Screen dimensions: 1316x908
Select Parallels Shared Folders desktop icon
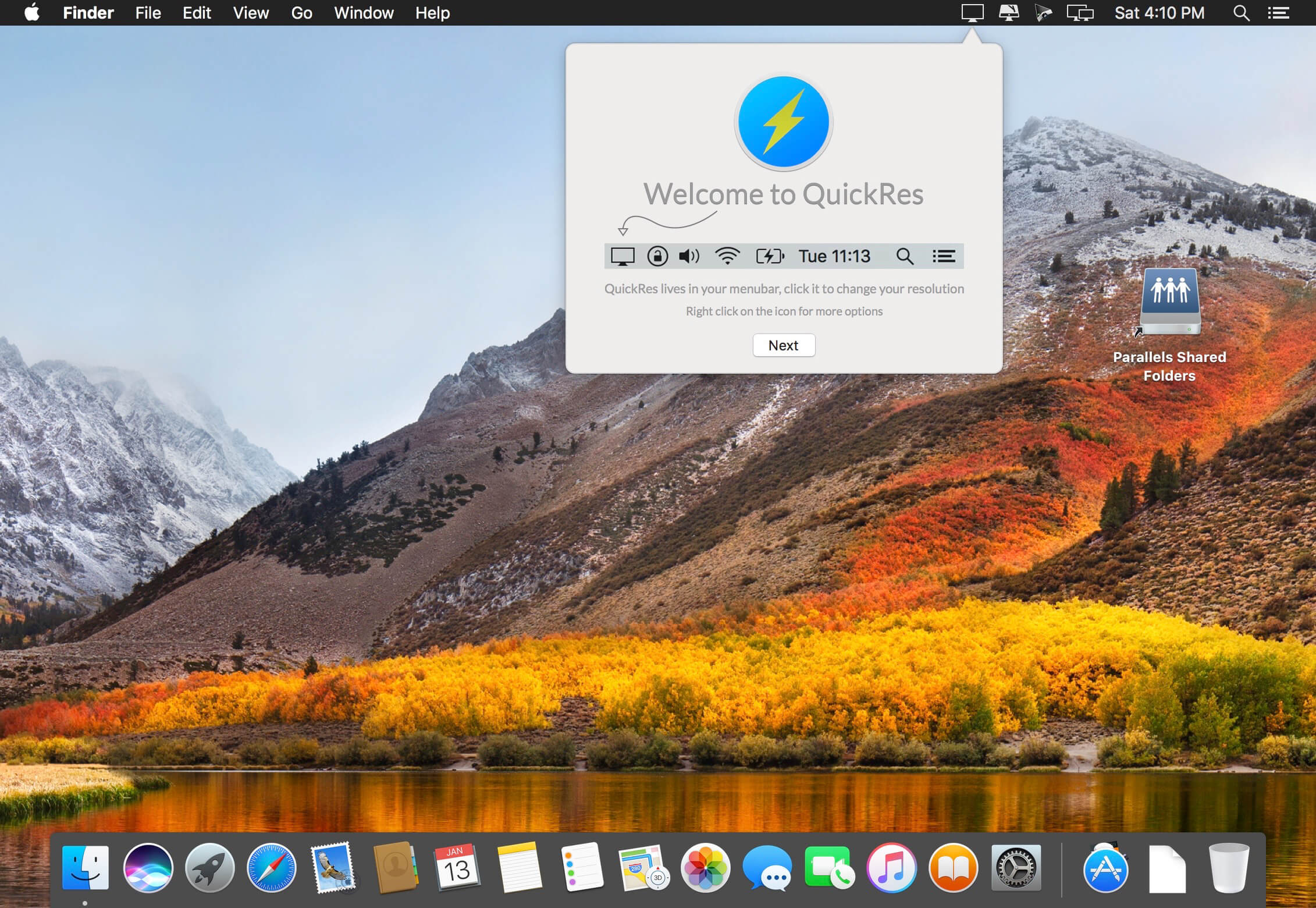pyautogui.click(x=1169, y=303)
